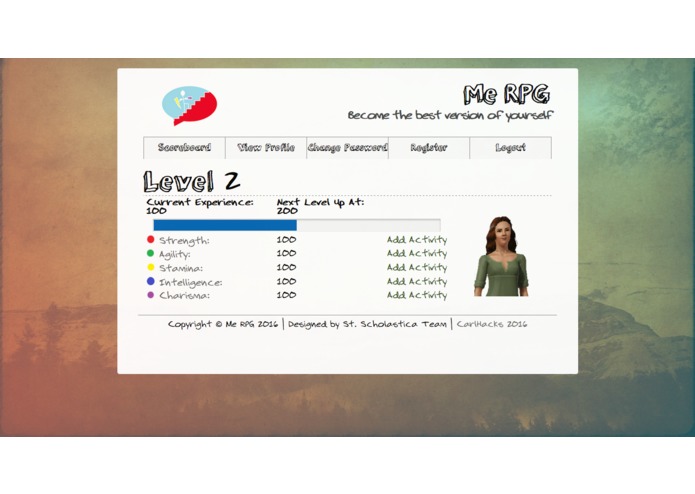Click the Strength stat label
695x494 pixels.
pyautogui.click(x=184, y=241)
